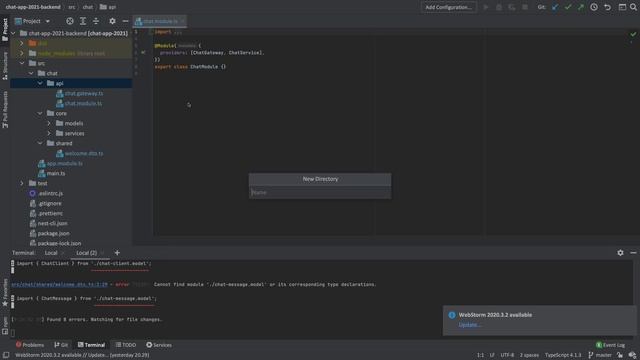Open the Favorites side tool window

tap(5, 292)
